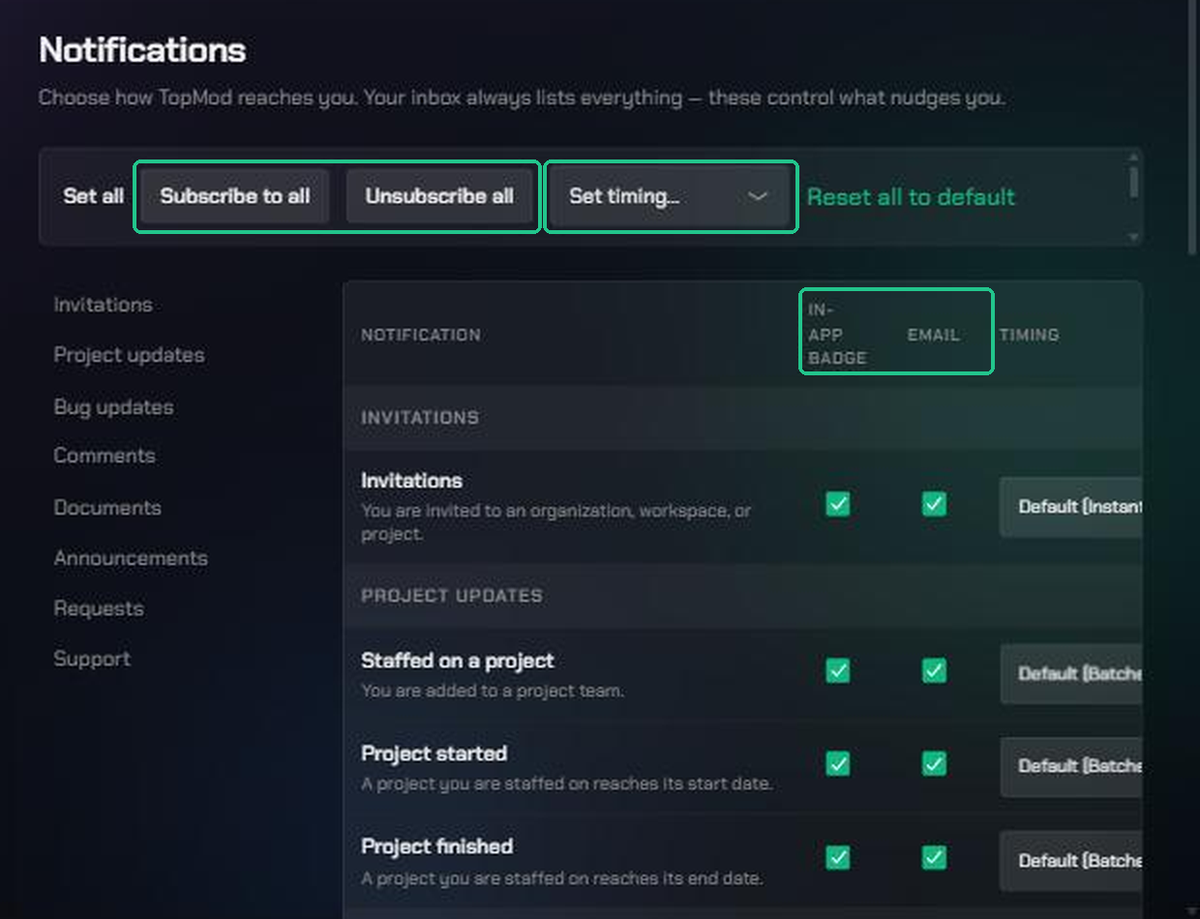The image size is (1200, 919).
Task: Click the Staffed on a project title
Action: coord(457,661)
